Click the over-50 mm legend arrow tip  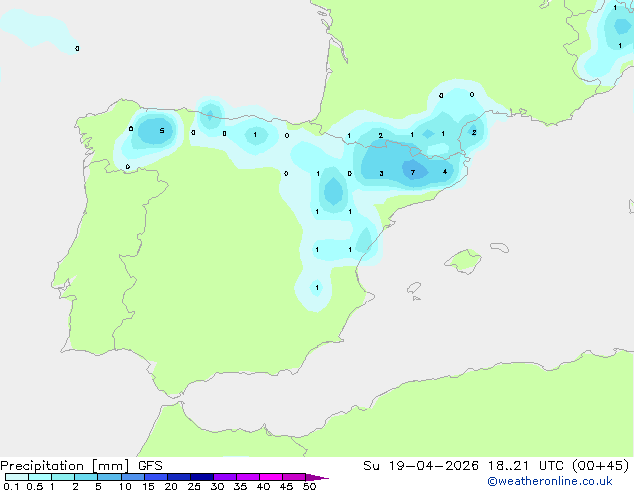point(317,477)
